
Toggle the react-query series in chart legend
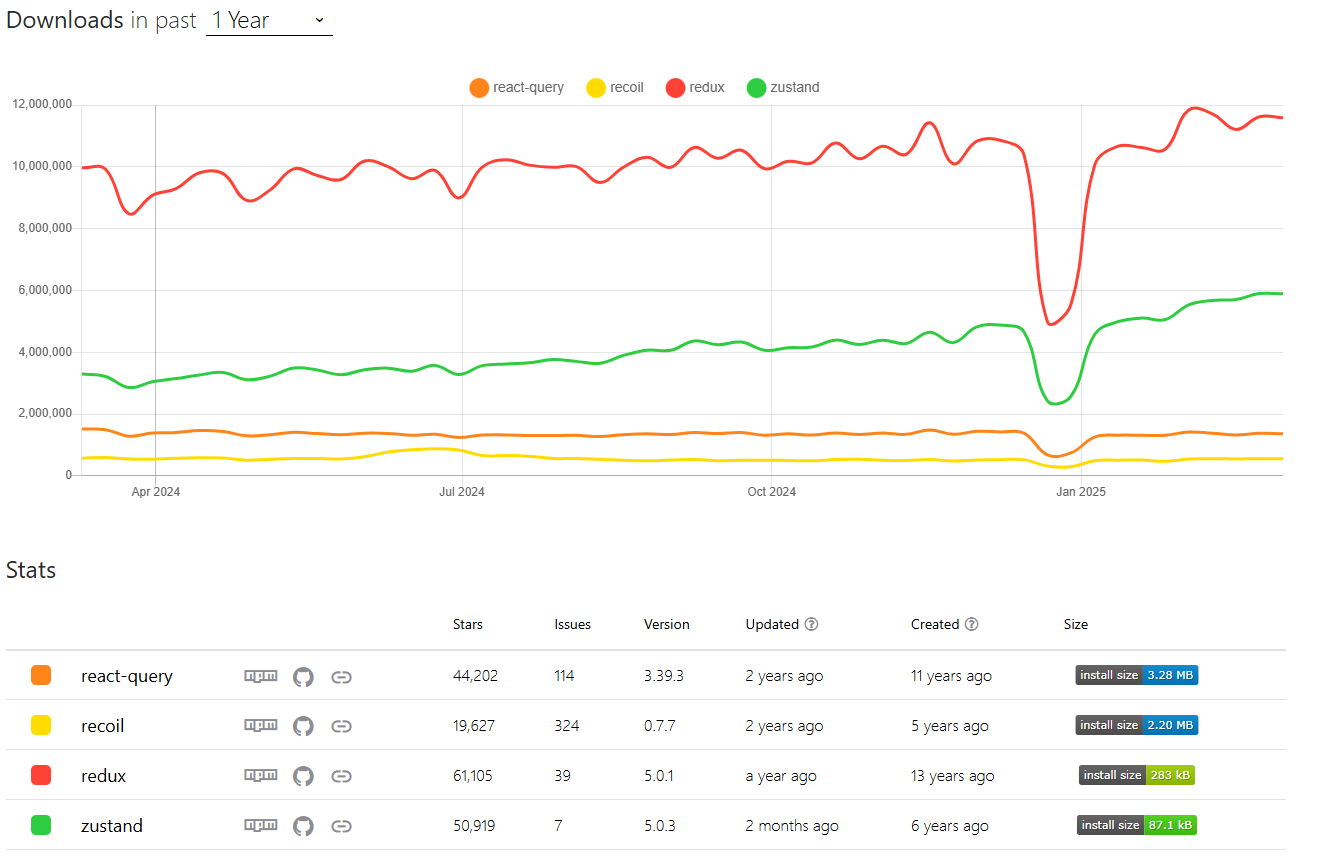tap(517, 88)
